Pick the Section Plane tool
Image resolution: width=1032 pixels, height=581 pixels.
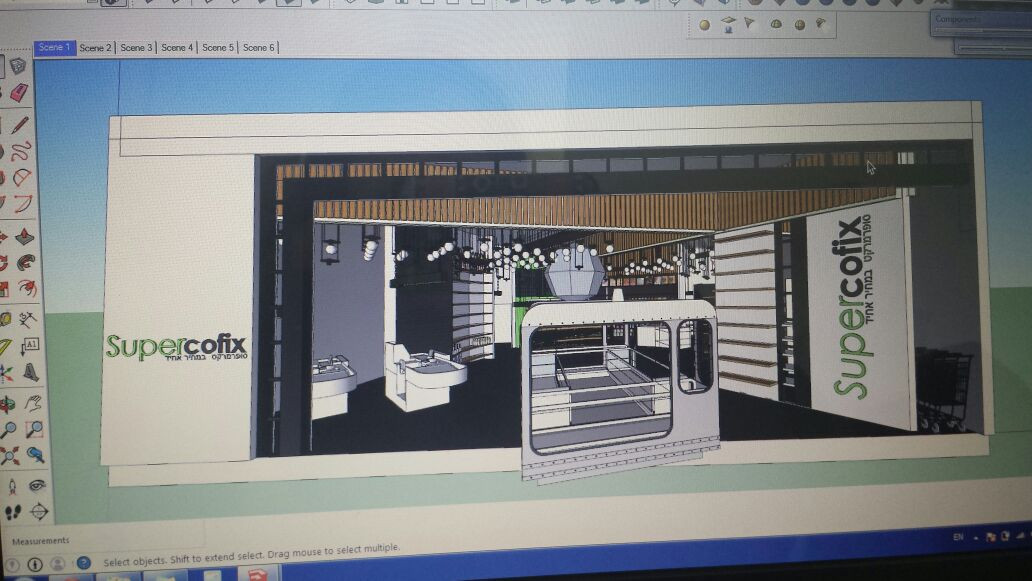tap(39, 511)
